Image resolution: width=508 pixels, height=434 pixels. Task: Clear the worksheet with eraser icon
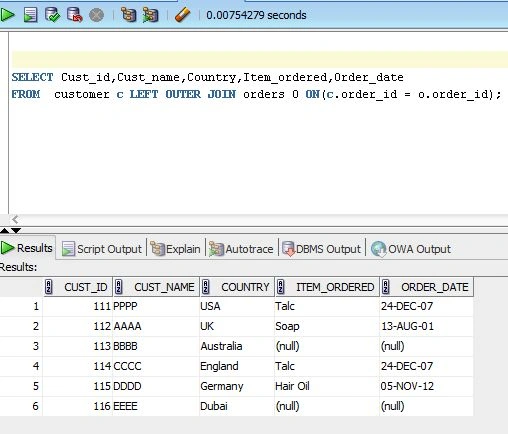coord(182,15)
